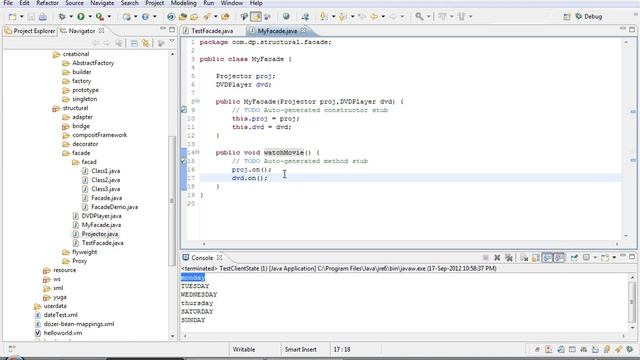Image resolution: width=640 pixels, height=360 pixels.
Task: Click the Open Type toolbar icon
Action: click(x=182, y=17)
